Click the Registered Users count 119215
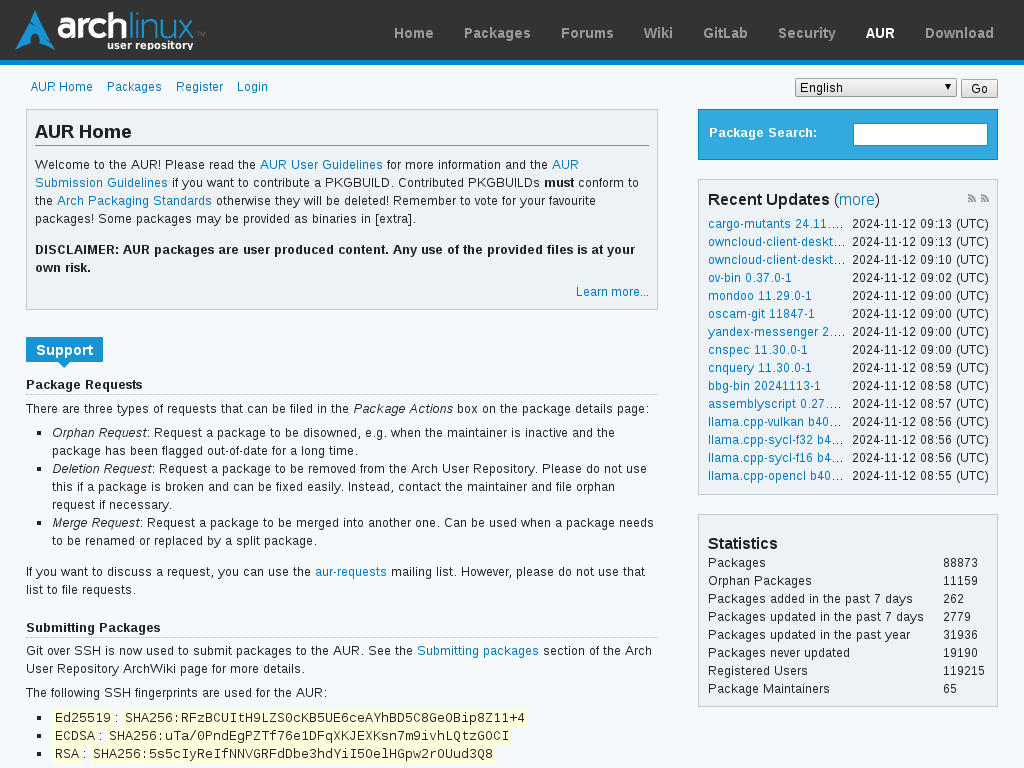 coord(963,671)
